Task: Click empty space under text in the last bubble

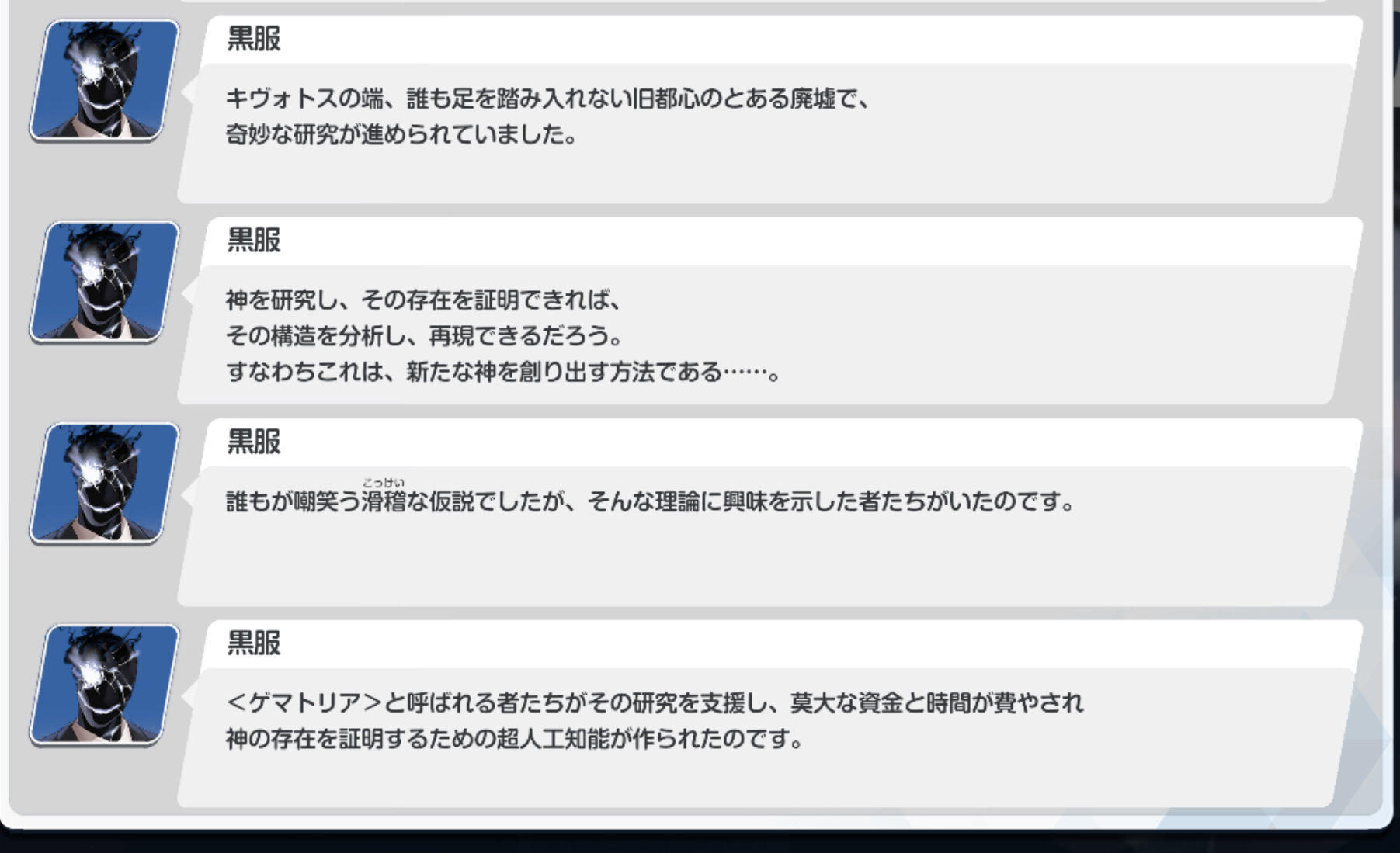Action: (x=699, y=780)
